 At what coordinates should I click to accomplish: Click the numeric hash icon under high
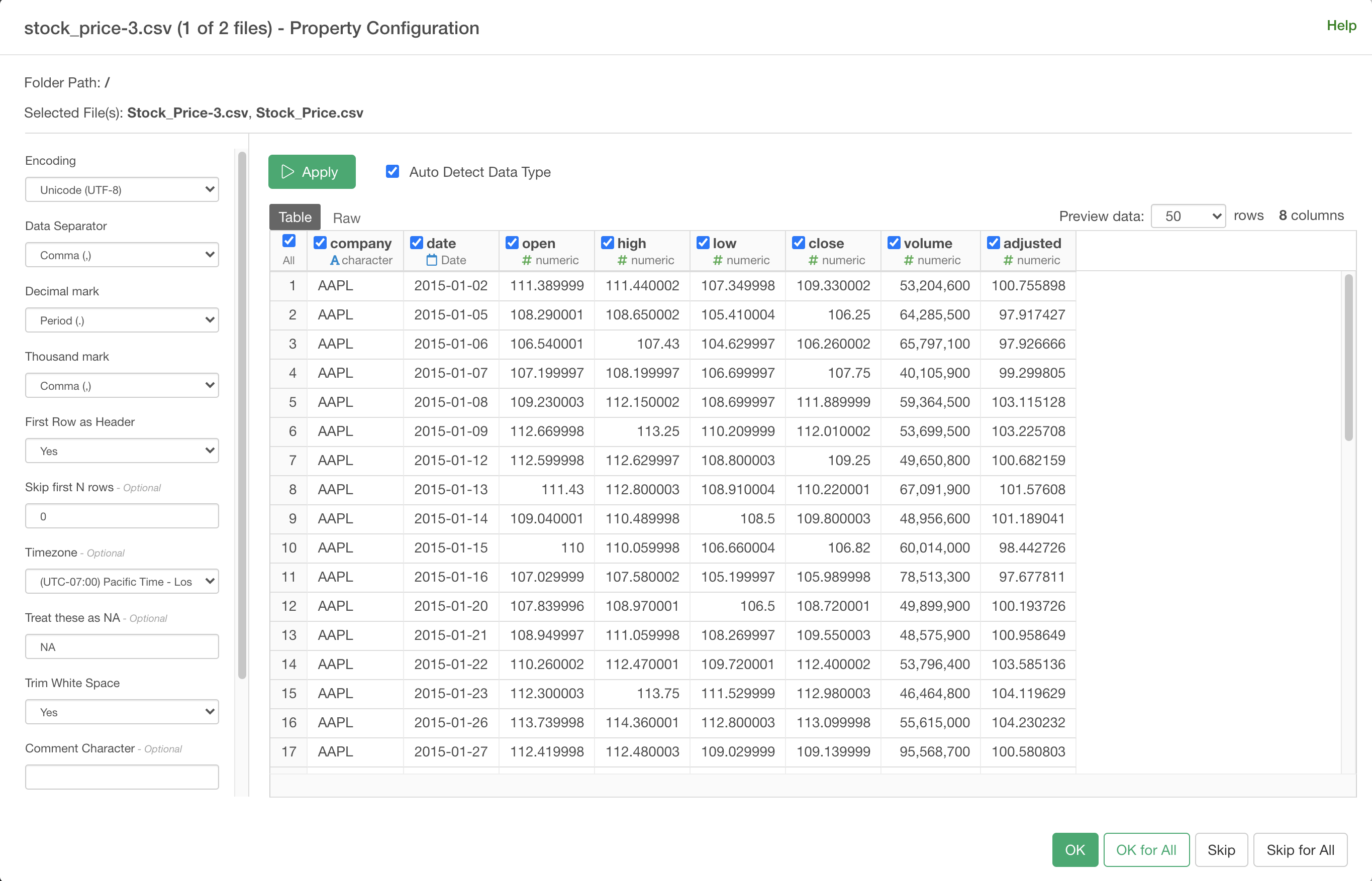pyautogui.click(x=622, y=261)
